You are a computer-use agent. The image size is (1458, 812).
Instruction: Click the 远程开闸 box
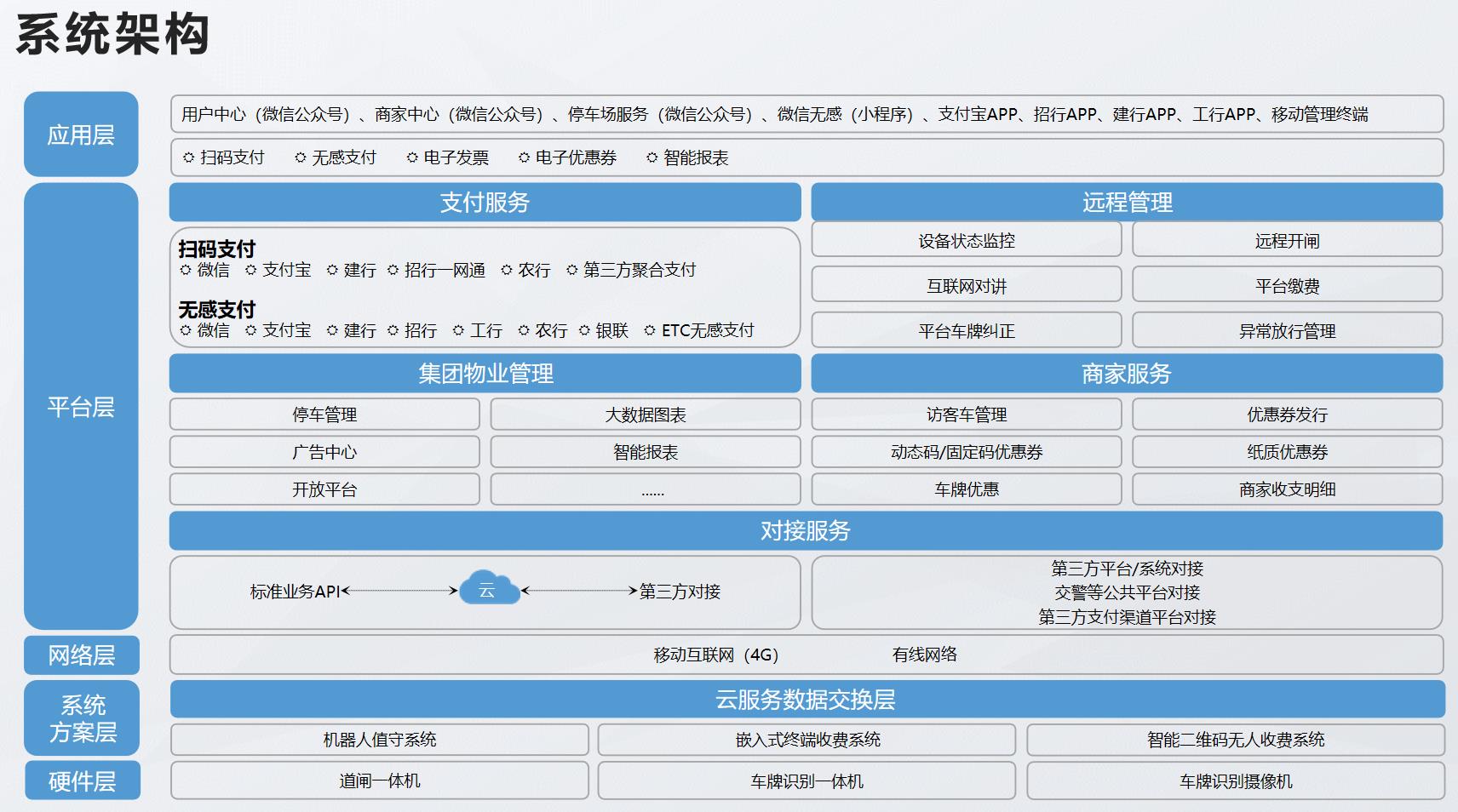(1287, 240)
